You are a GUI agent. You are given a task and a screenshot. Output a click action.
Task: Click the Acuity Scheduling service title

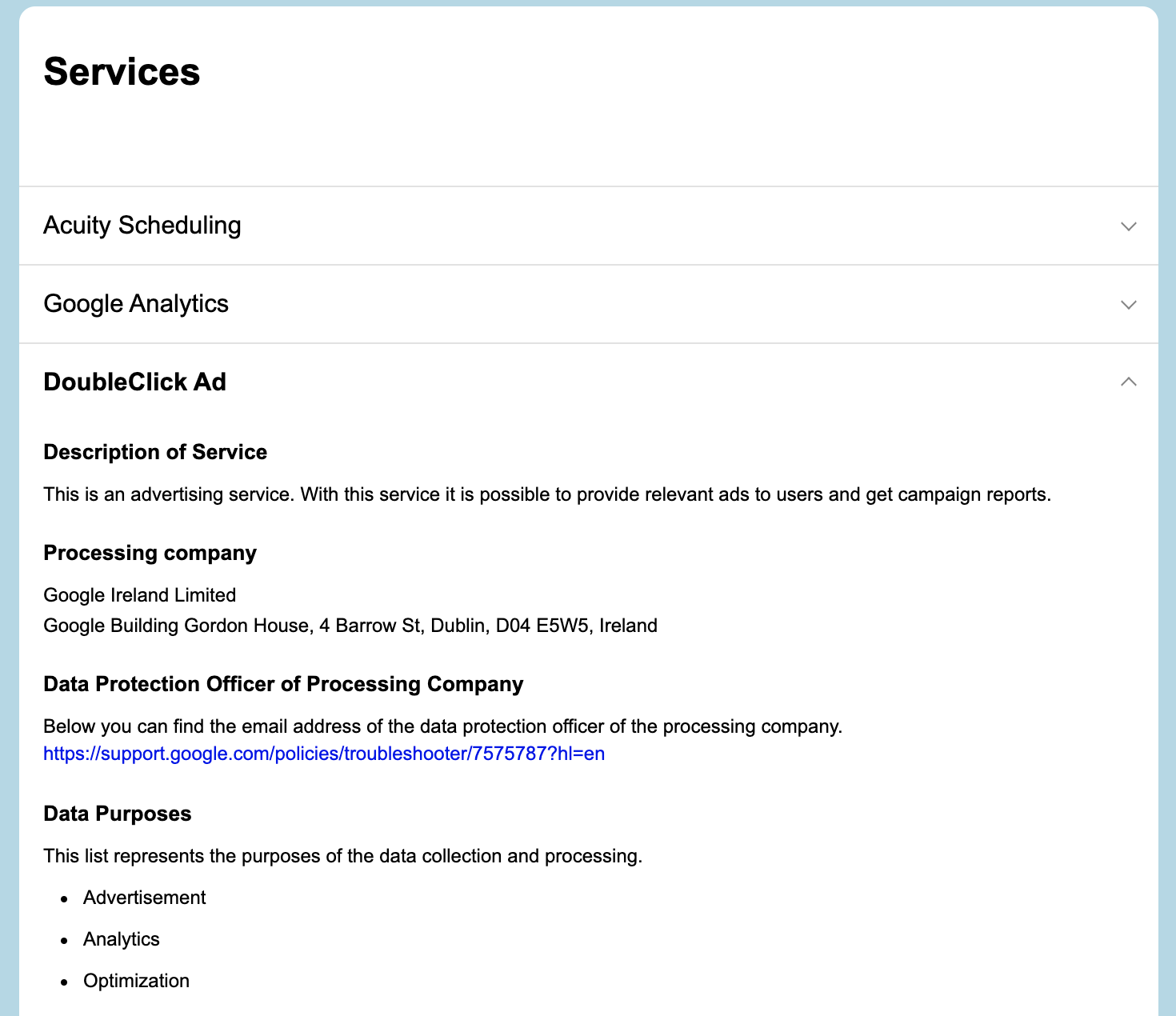tap(142, 226)
